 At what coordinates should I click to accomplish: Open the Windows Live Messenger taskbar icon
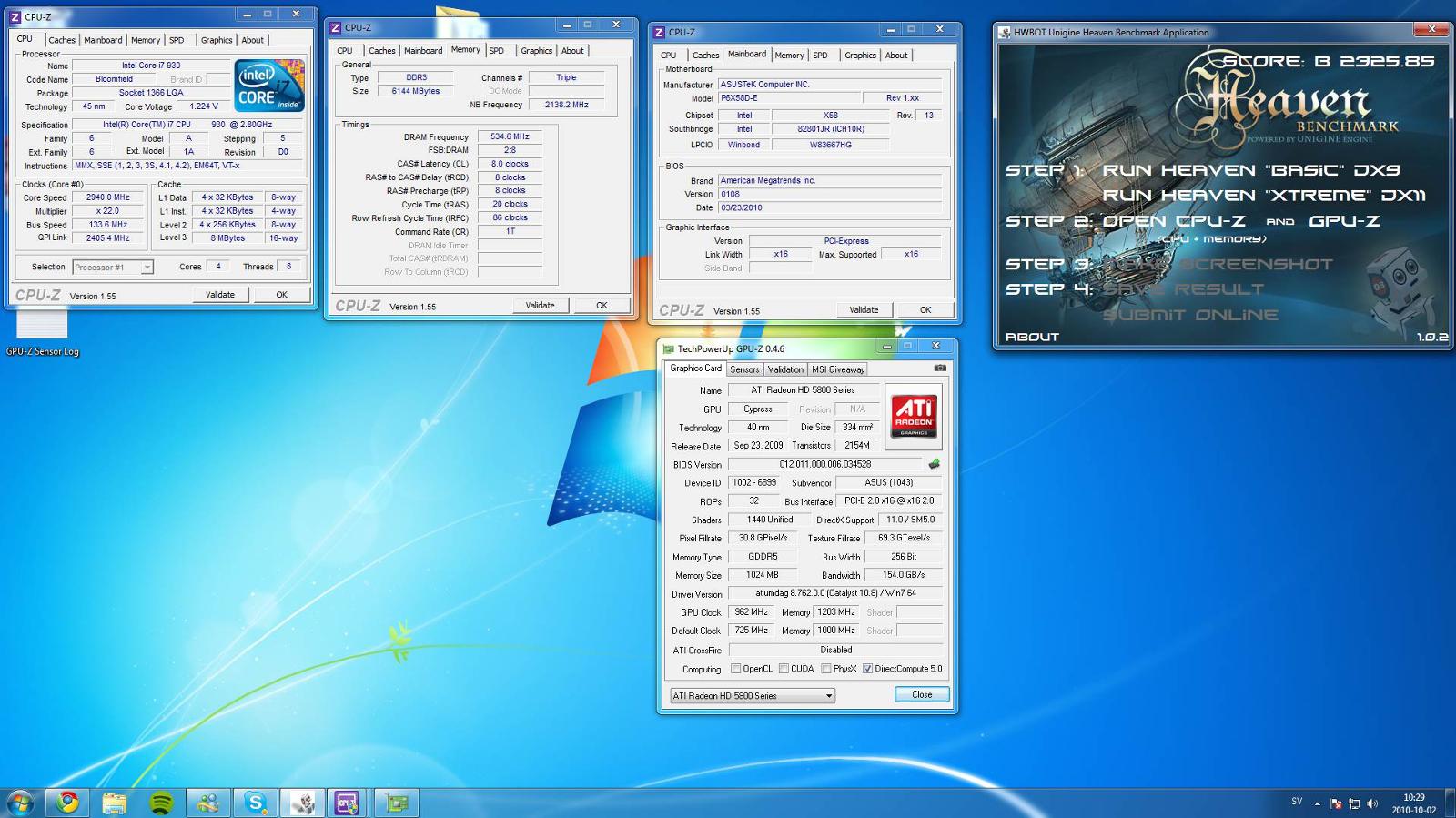pos(207,803)
